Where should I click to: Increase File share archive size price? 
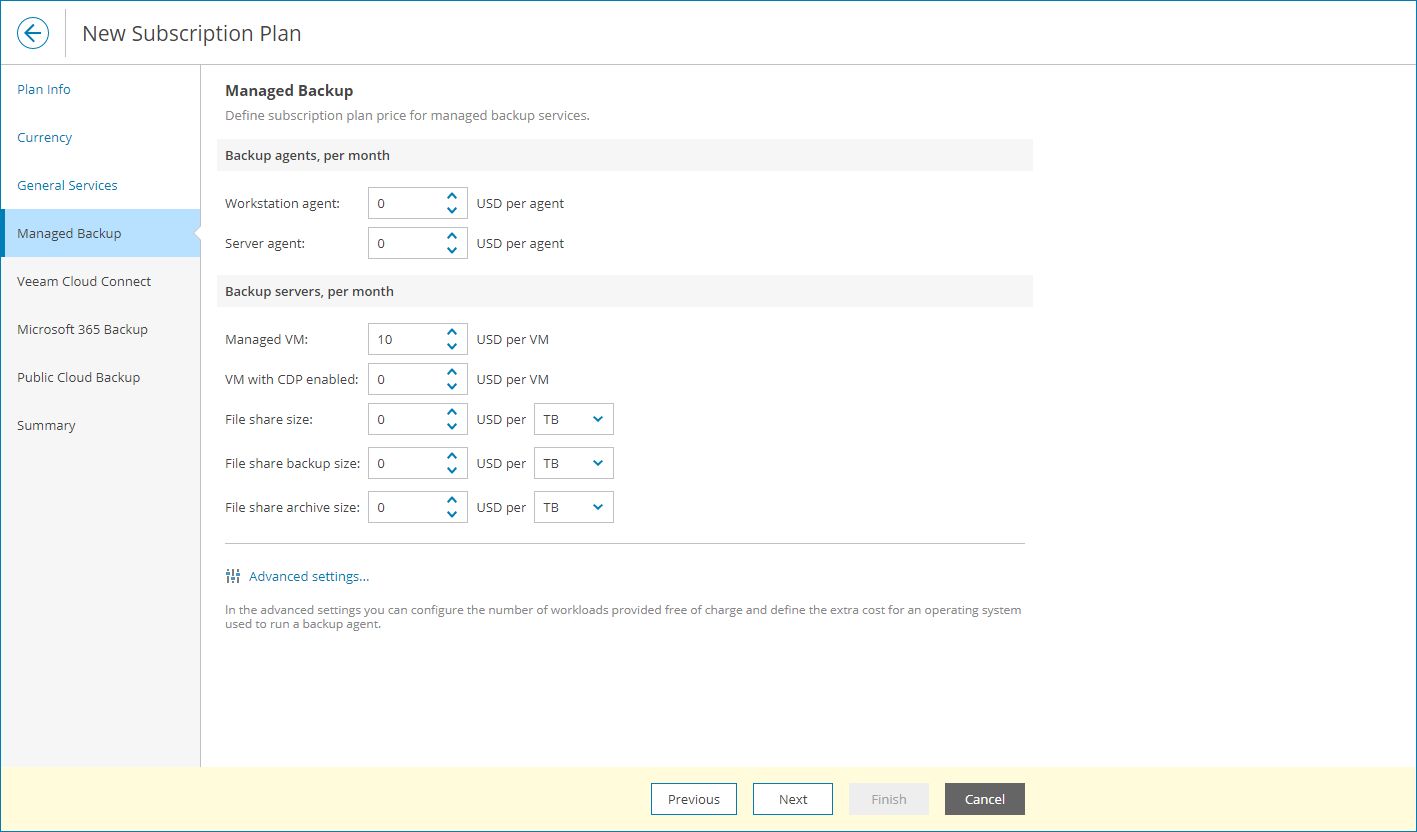point(452,500)
